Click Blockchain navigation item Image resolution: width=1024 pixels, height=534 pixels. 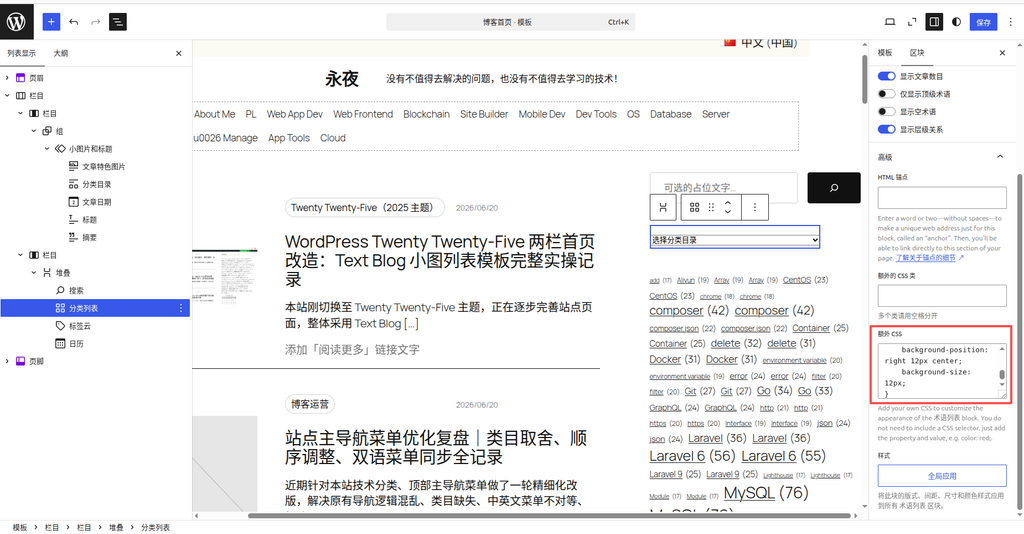click(426, 114)
